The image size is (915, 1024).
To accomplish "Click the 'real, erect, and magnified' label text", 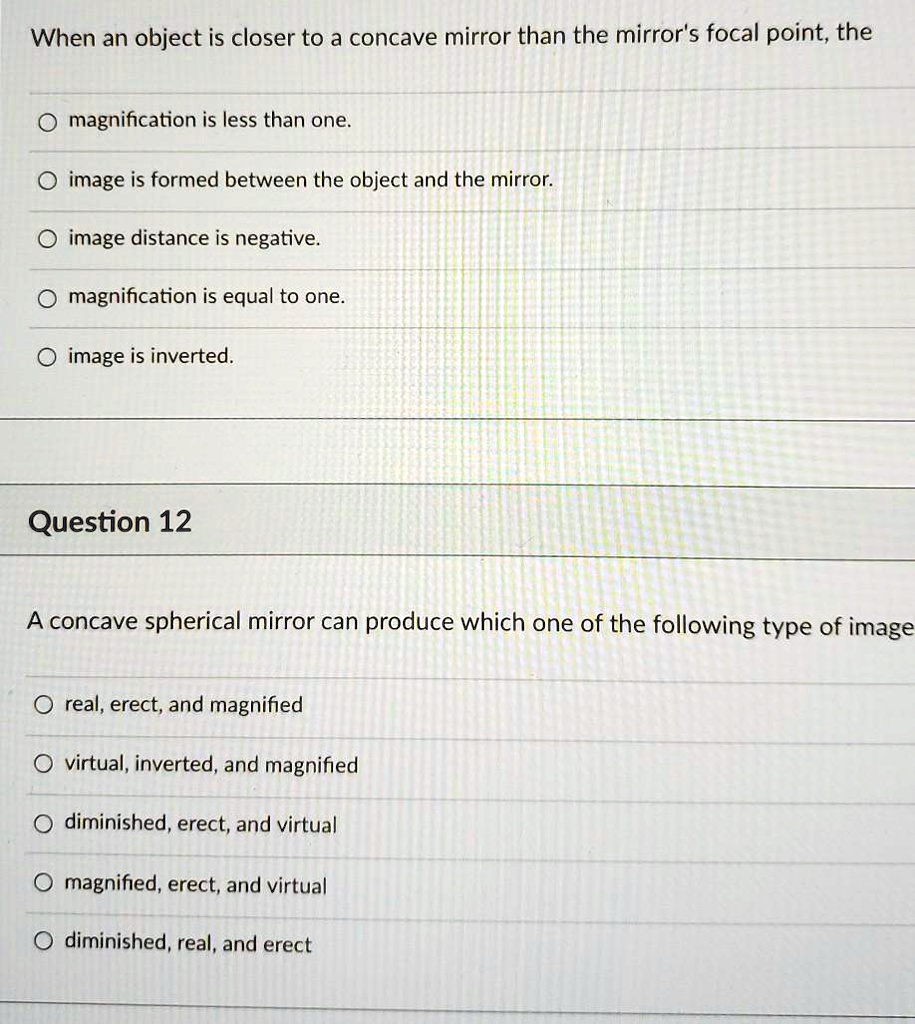I will [184, 705].
